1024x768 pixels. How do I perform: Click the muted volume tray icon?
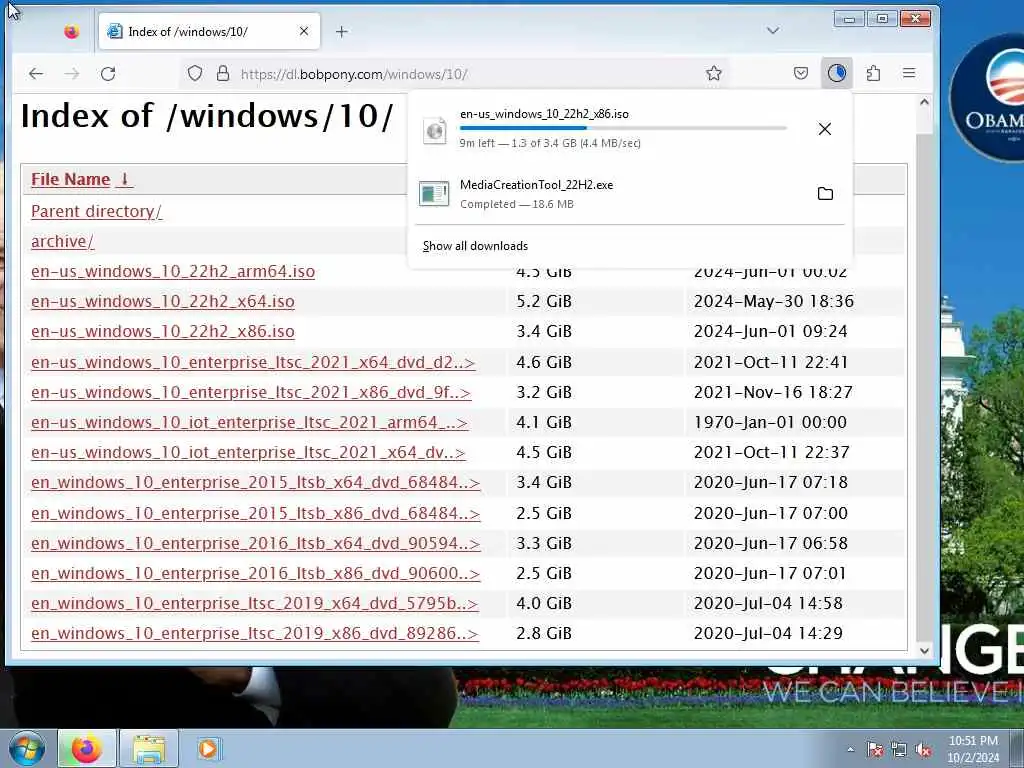pos(923,750)
